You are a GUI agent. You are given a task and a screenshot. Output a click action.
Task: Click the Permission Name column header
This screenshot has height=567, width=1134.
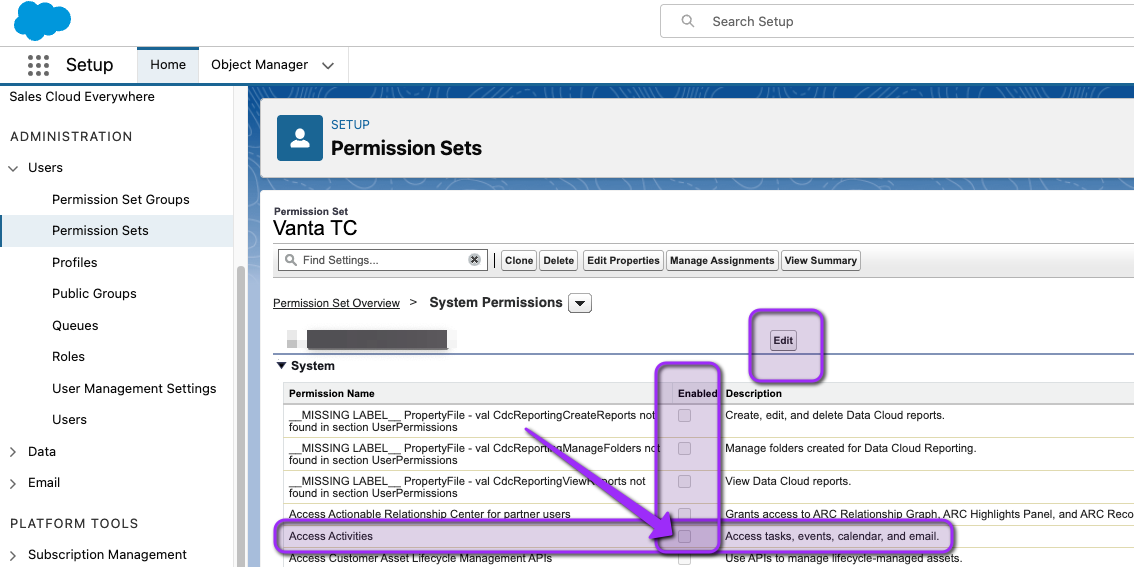[332, 393]
